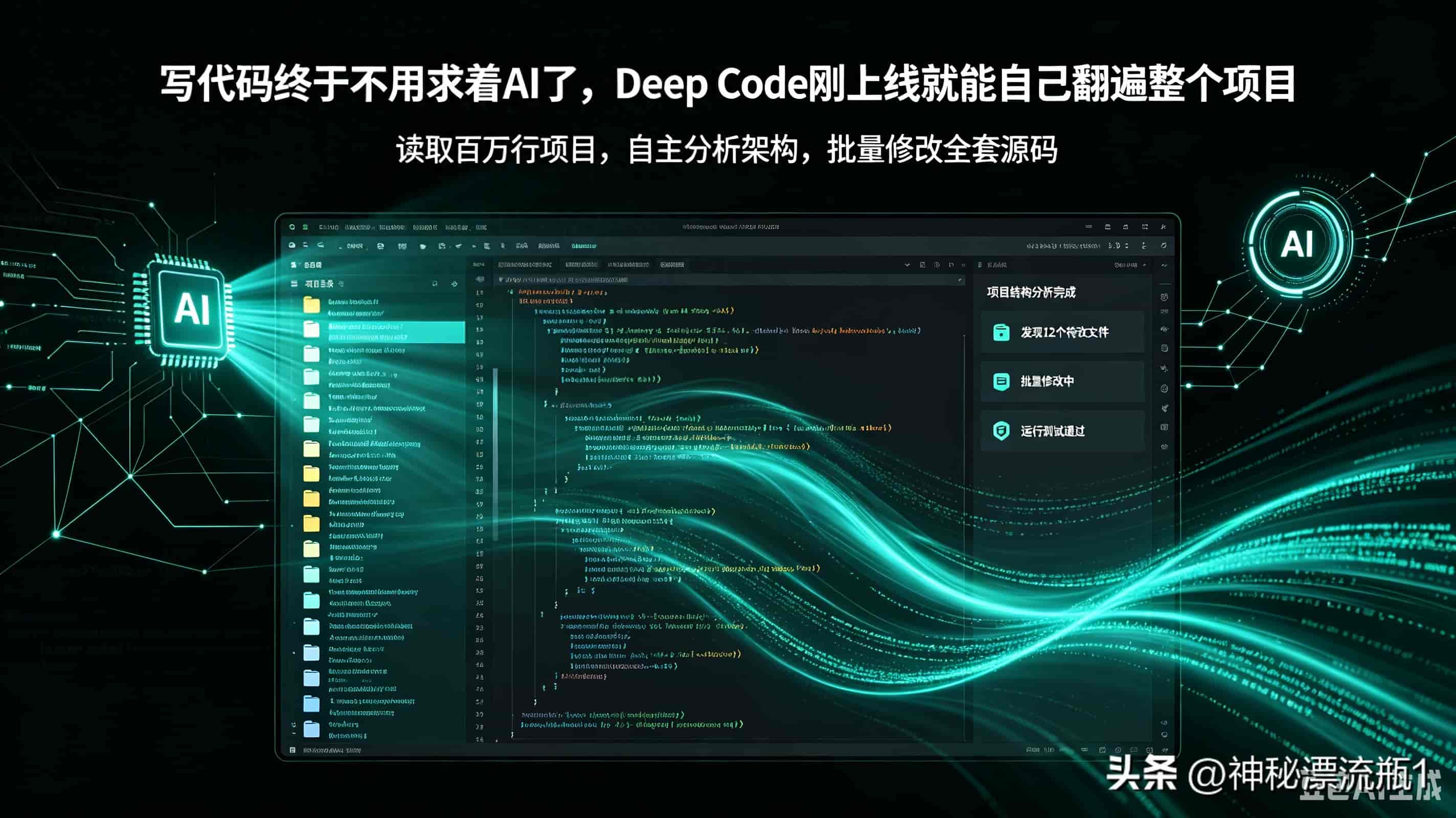Switch to the first editor tab
The width and height of the screenshot is (1456, 818).
[x=525, y=264]
